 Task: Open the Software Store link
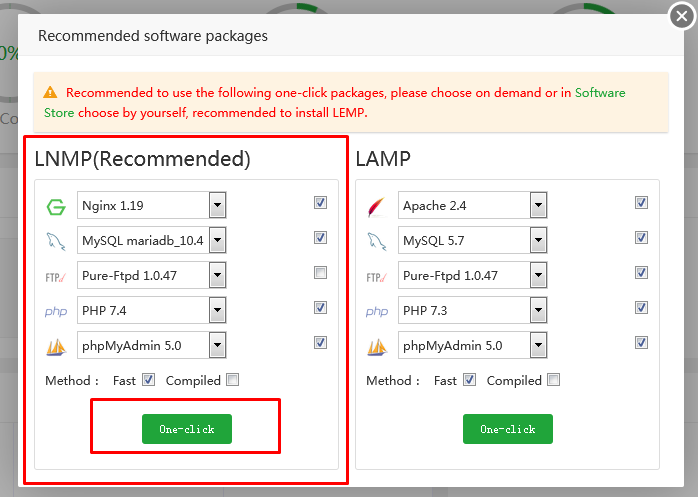coord(600,93)
